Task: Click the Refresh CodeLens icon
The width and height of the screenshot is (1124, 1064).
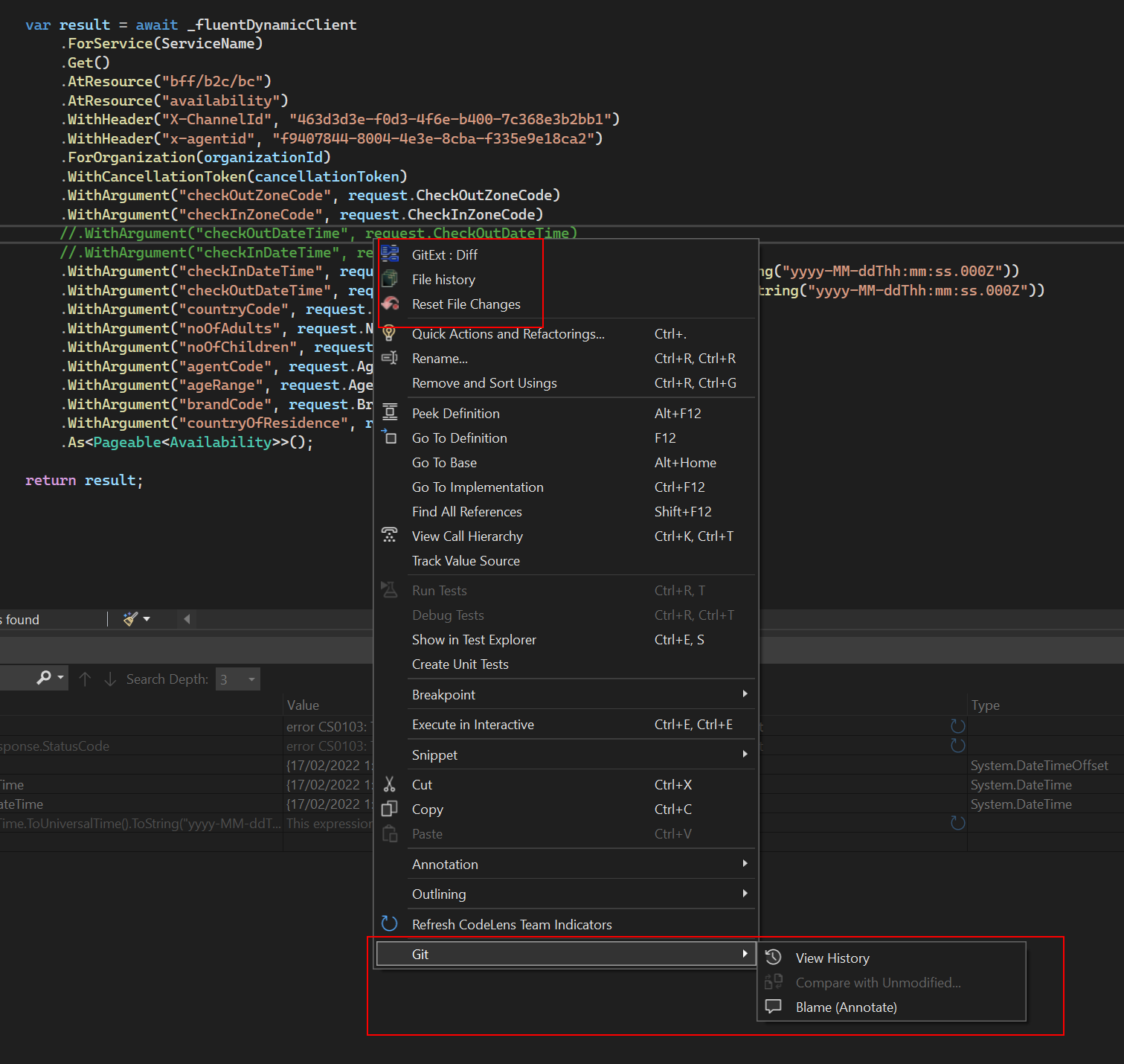Action: (389, 924)
